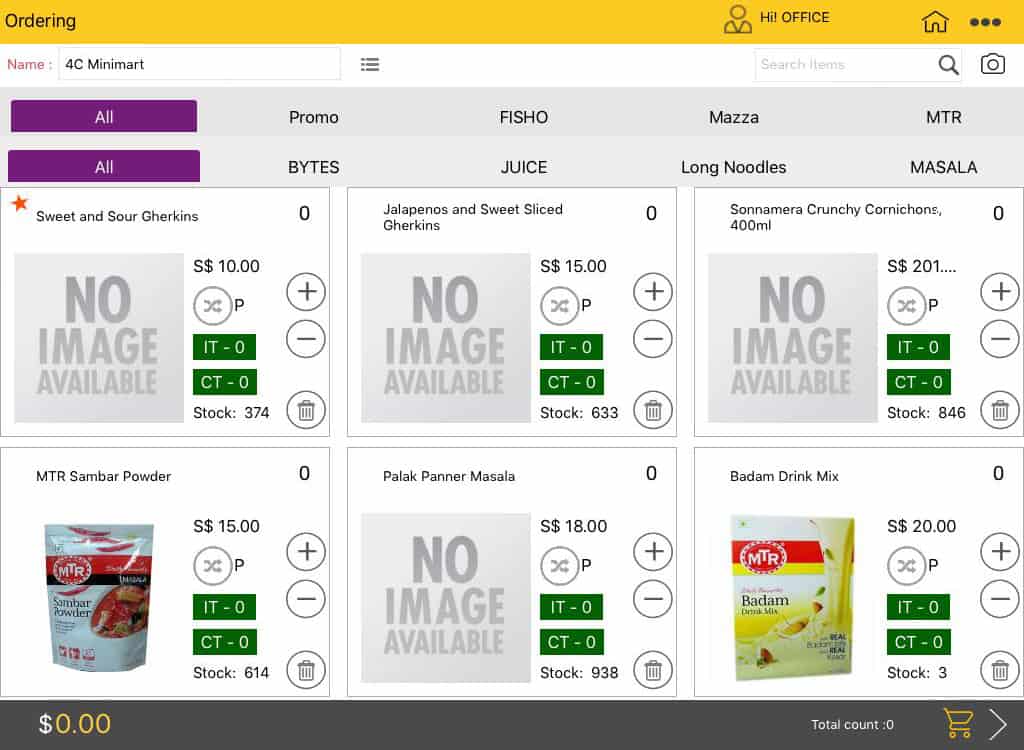This screenshot has width=1024, height=750.
Task: Filter by the JUICE category
Action: coord(524,167)
